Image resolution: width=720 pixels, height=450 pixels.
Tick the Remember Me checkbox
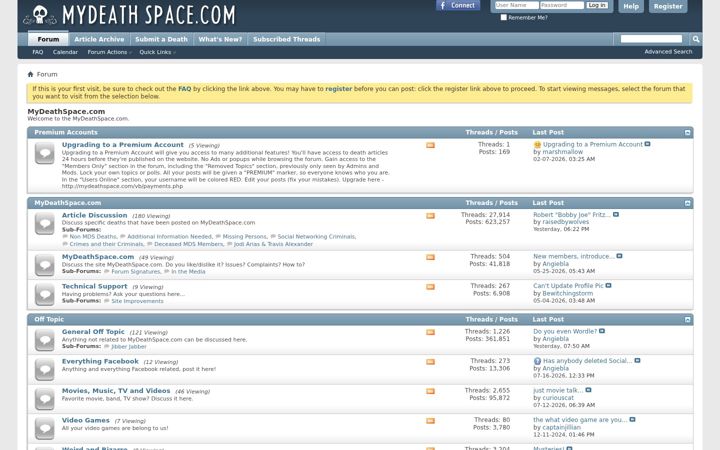[x=504, y=17]
